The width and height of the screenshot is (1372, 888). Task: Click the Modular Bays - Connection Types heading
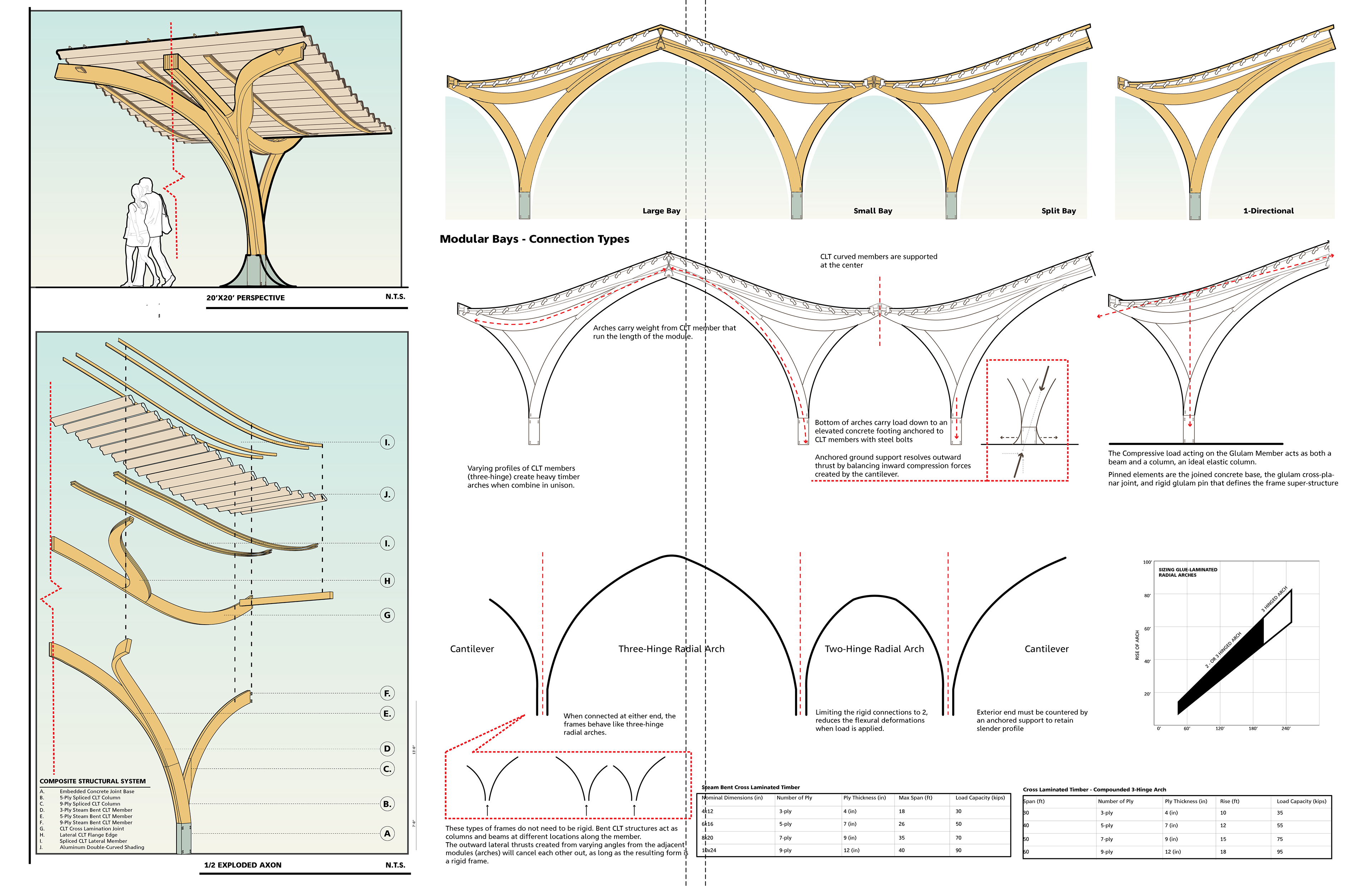[534, 239]
